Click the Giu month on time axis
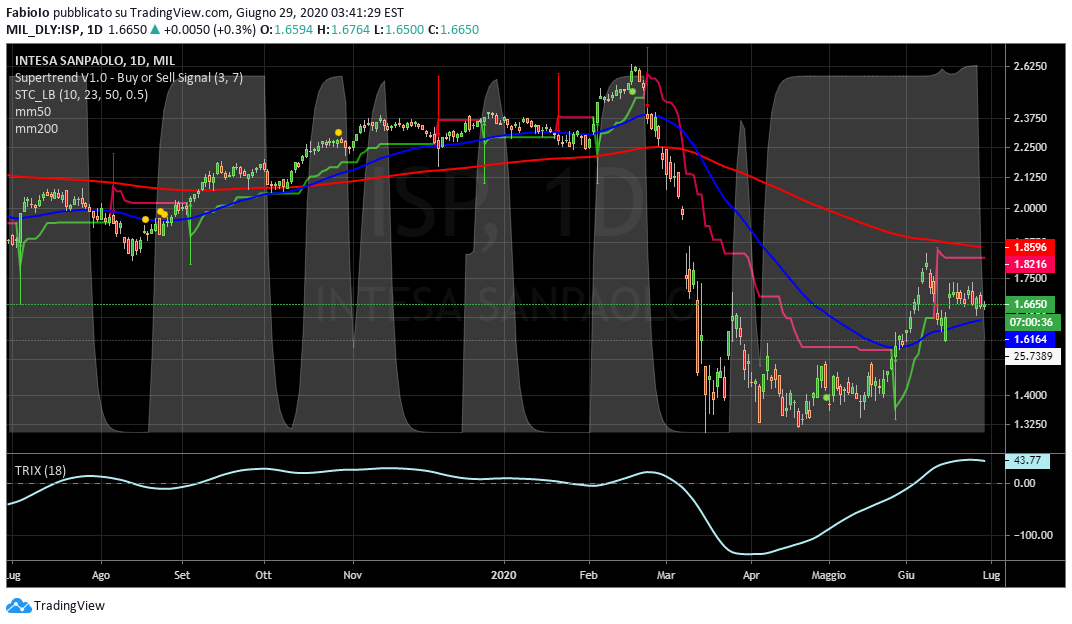Image resolution: width=1072 pixels, height=624 pixels. click(906, 575)
